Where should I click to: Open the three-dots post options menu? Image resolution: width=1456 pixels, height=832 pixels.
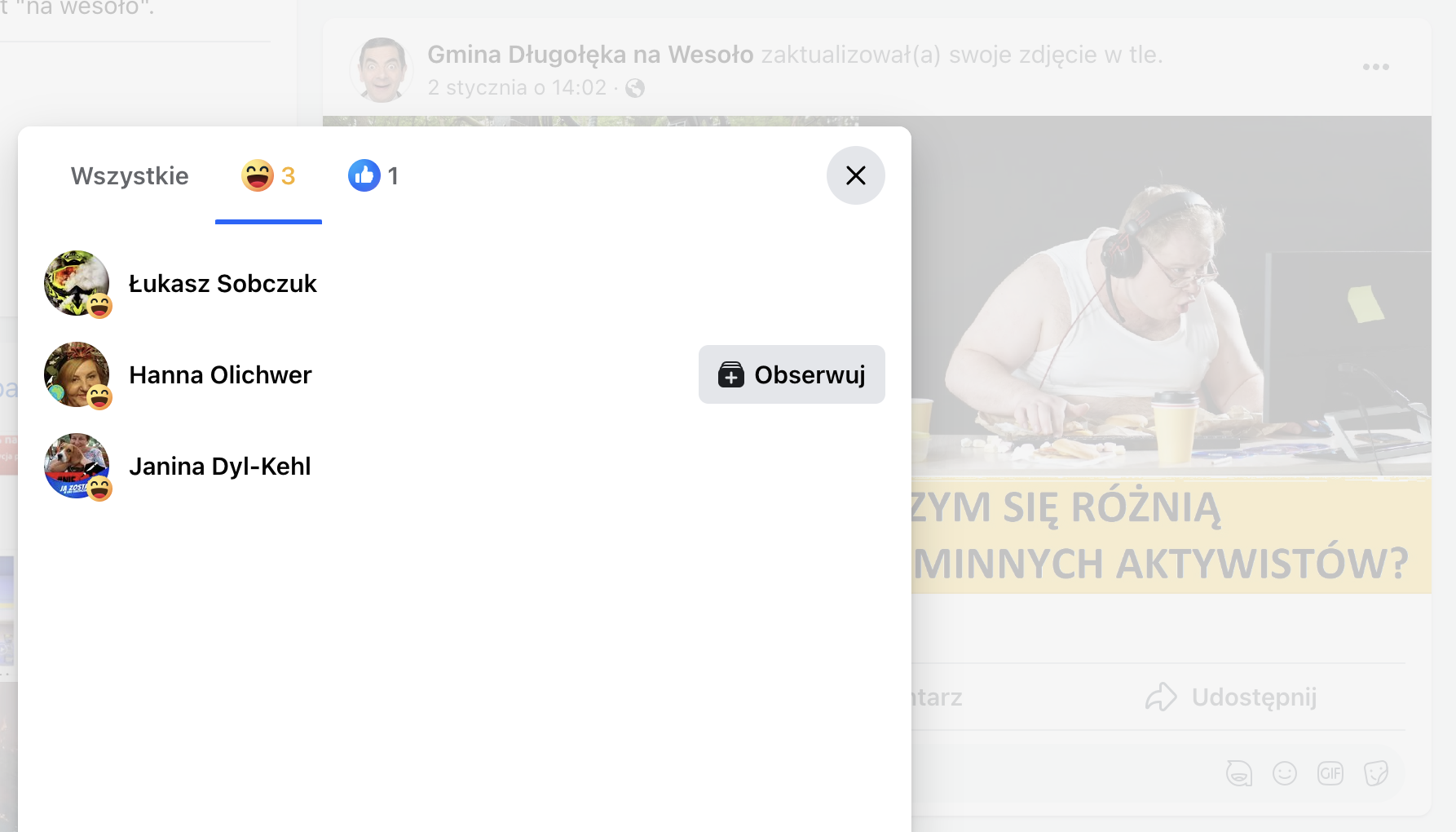click(x=1375, y=67)
